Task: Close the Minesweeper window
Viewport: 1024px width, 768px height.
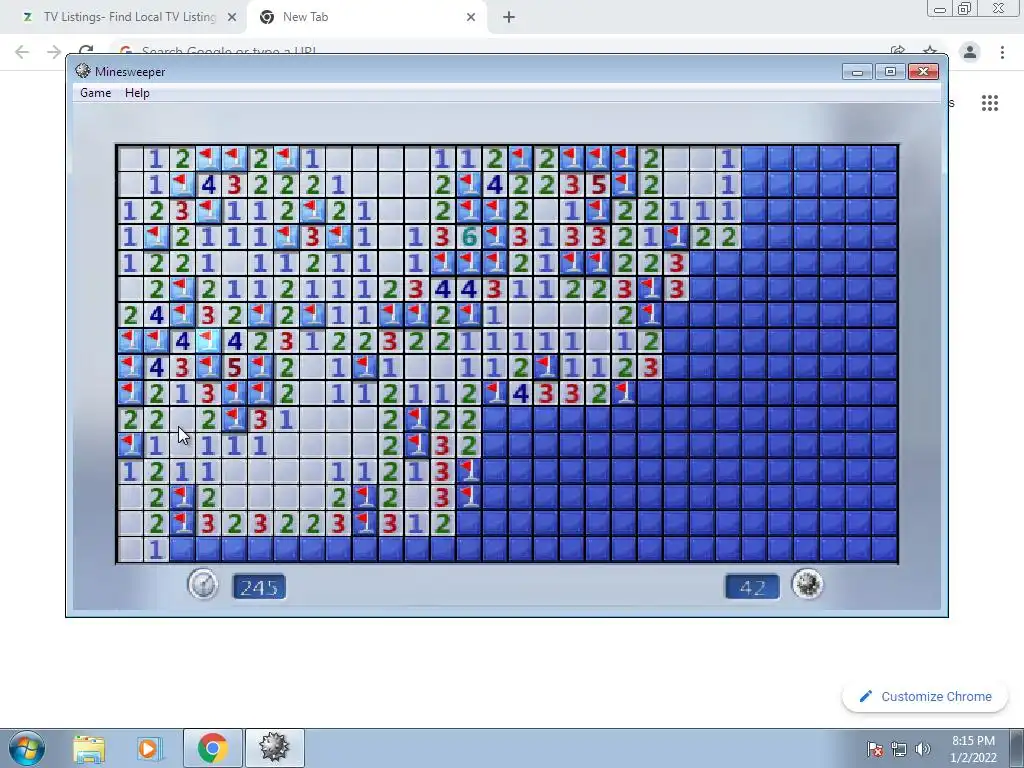Action: (x=923, y=71)
